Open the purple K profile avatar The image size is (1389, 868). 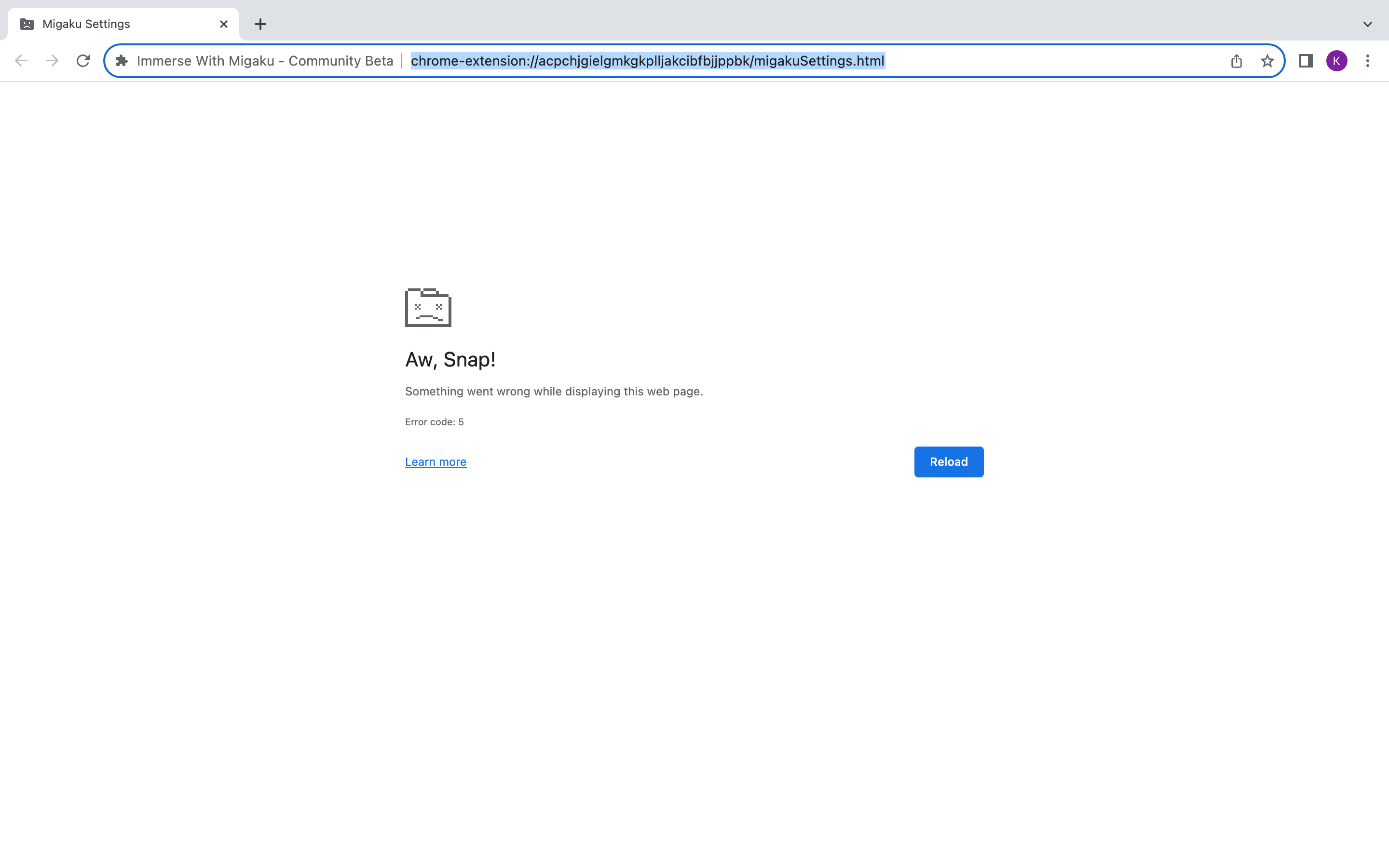(x=1337, y=61)
